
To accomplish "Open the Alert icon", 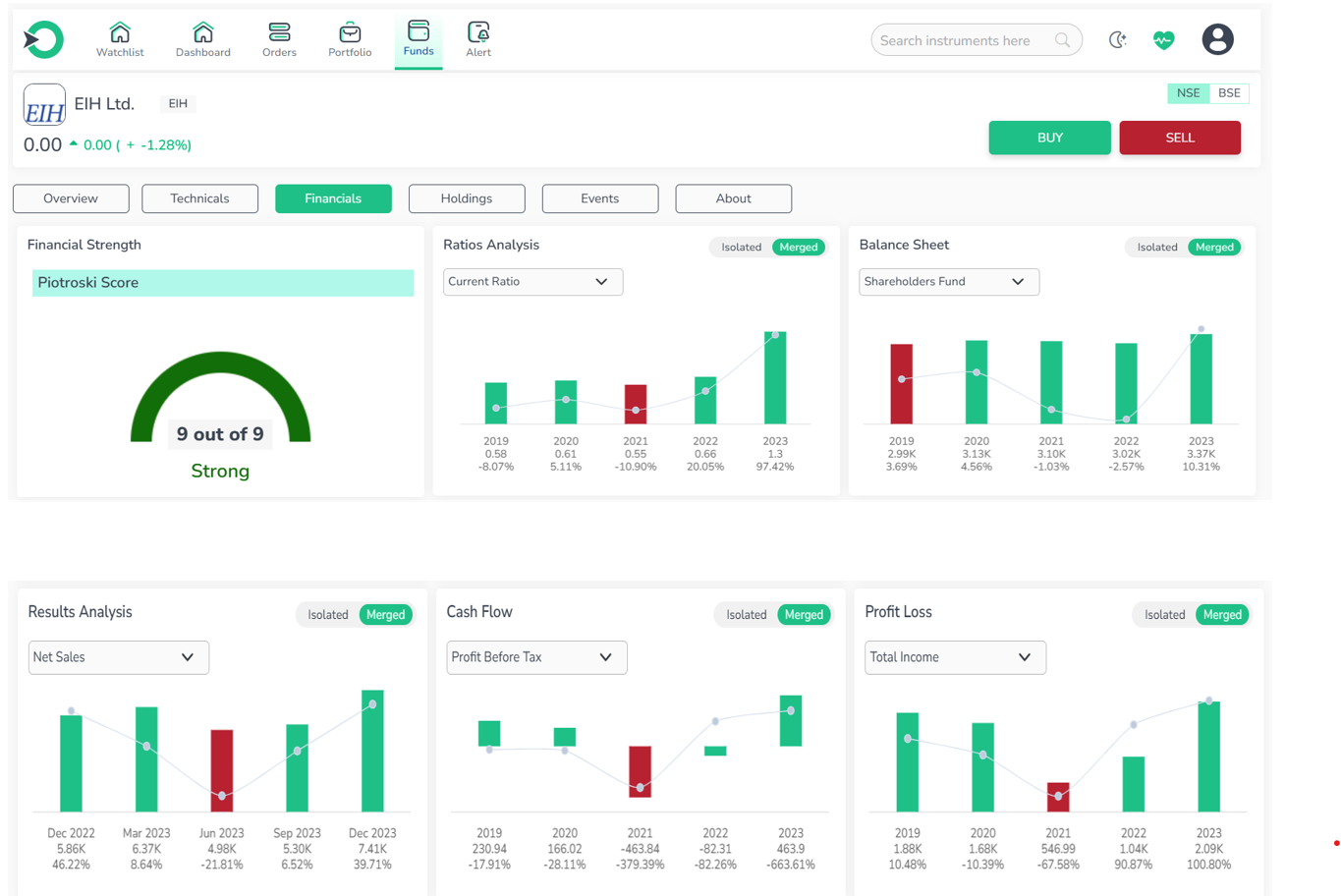I will [478, 31].
